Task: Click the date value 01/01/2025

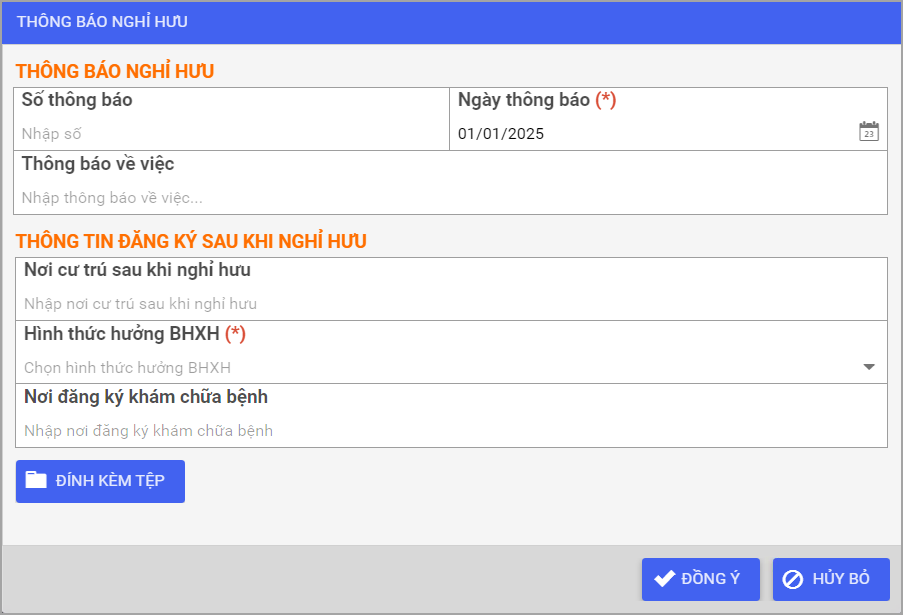Action: tap(501, 134)
